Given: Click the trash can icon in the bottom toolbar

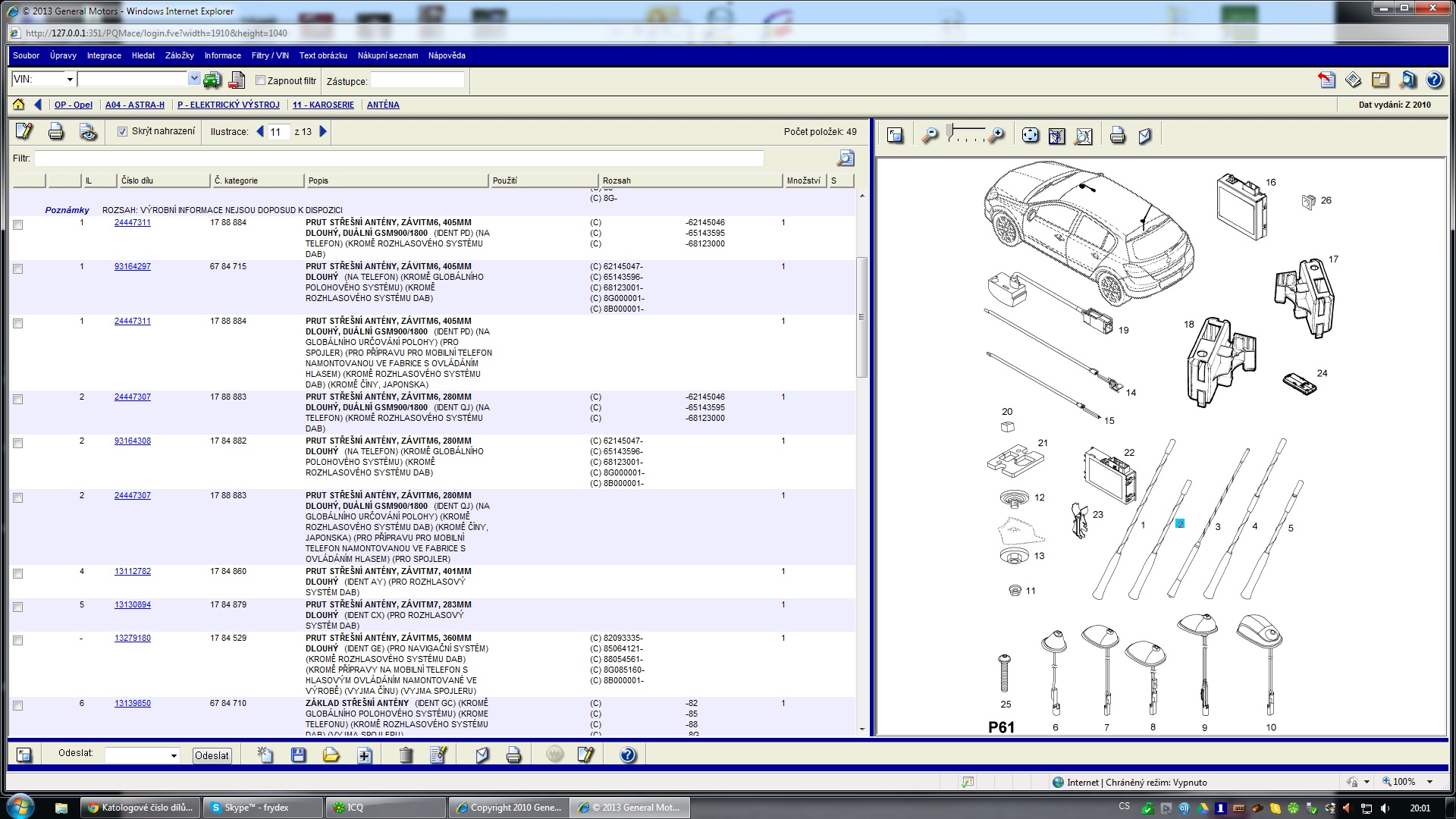Looking at the screenshot, I should [x=406, y=755].
